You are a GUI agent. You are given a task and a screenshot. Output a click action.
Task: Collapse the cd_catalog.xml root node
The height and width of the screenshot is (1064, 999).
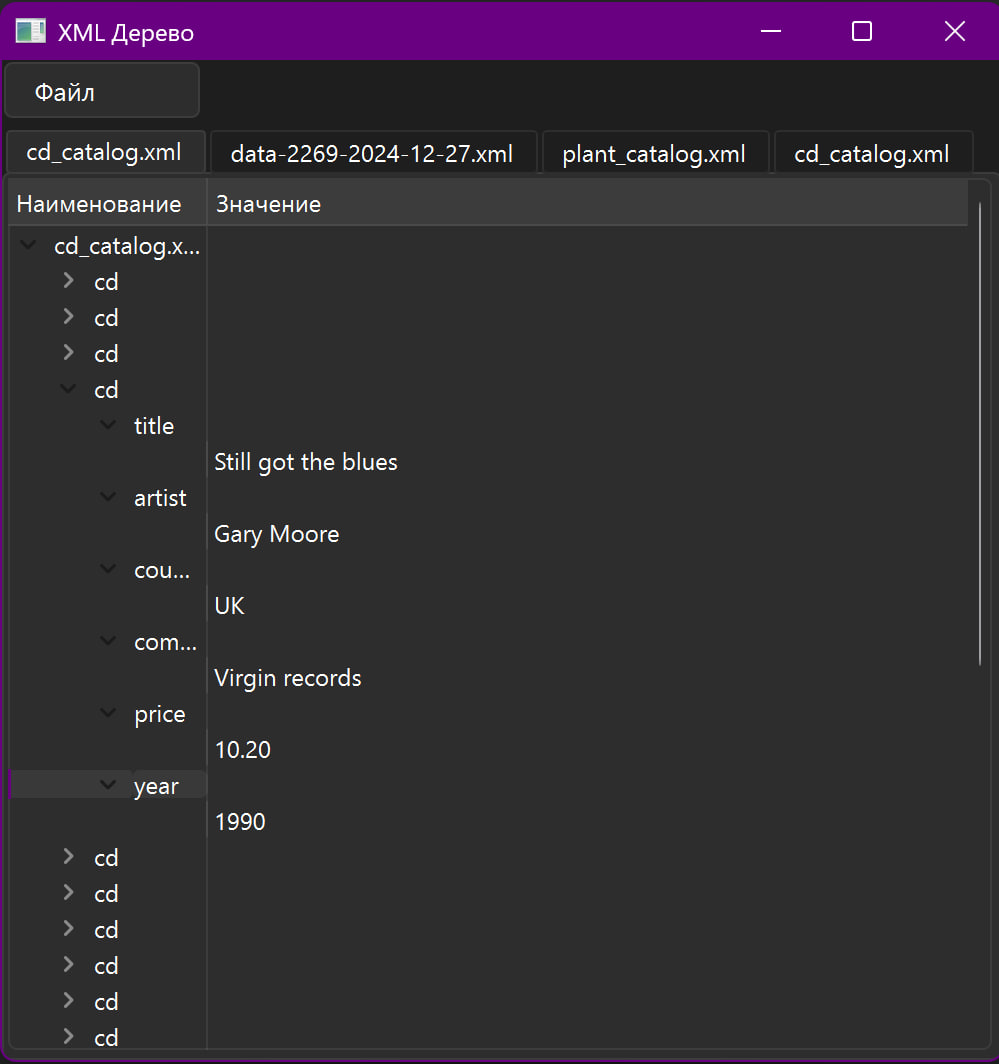[x=28, y=245]
